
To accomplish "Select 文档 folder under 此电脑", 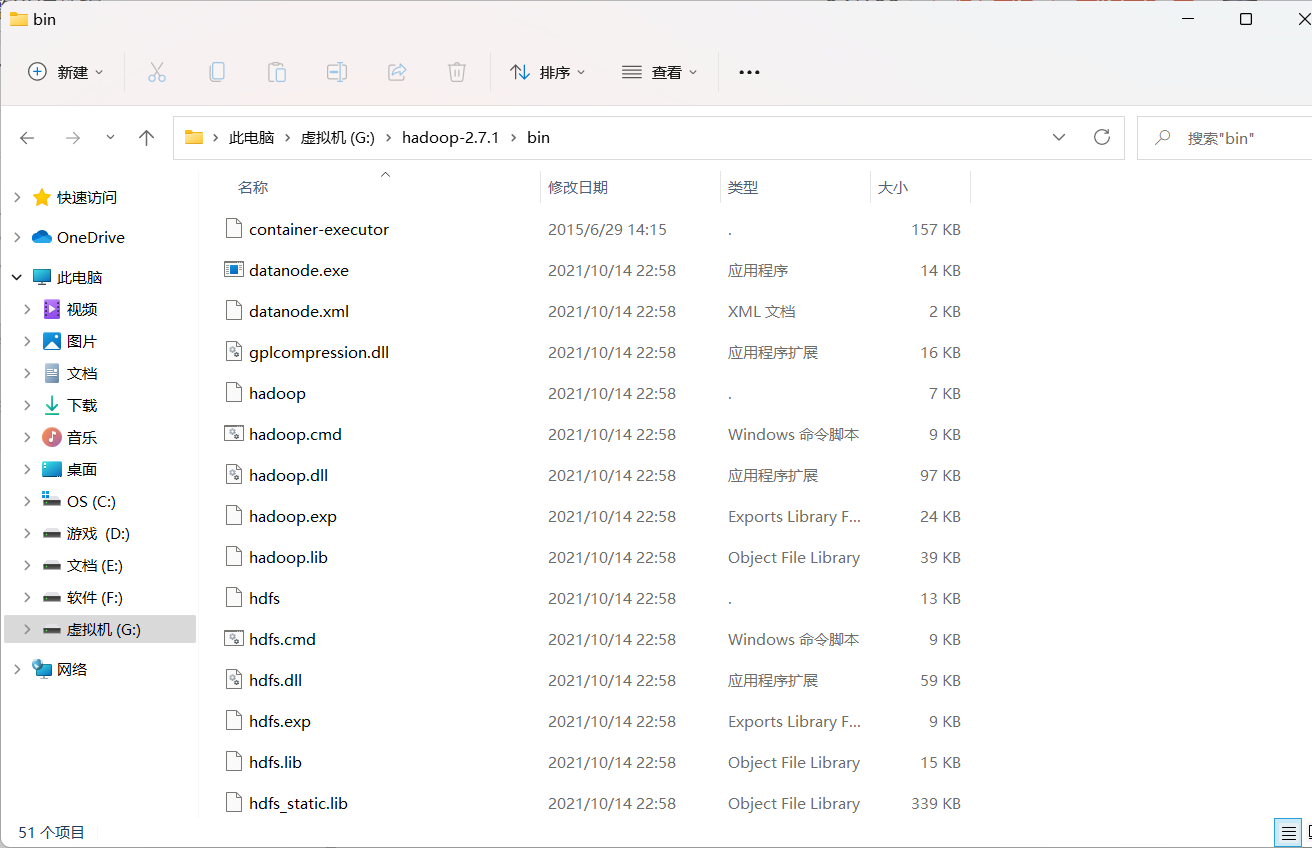I will [x=82, y=373].
